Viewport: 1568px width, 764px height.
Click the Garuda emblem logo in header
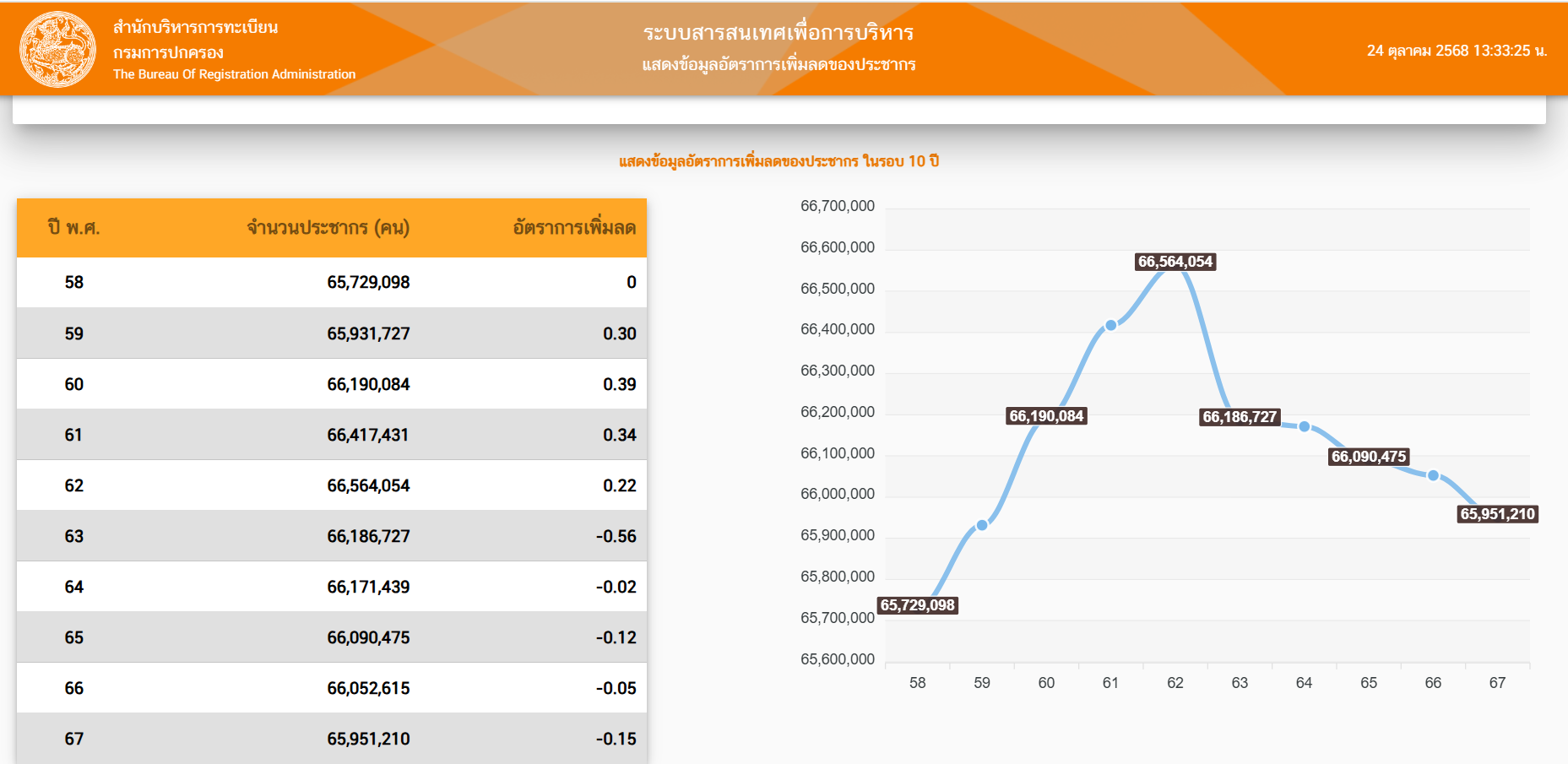coord(57,49)
